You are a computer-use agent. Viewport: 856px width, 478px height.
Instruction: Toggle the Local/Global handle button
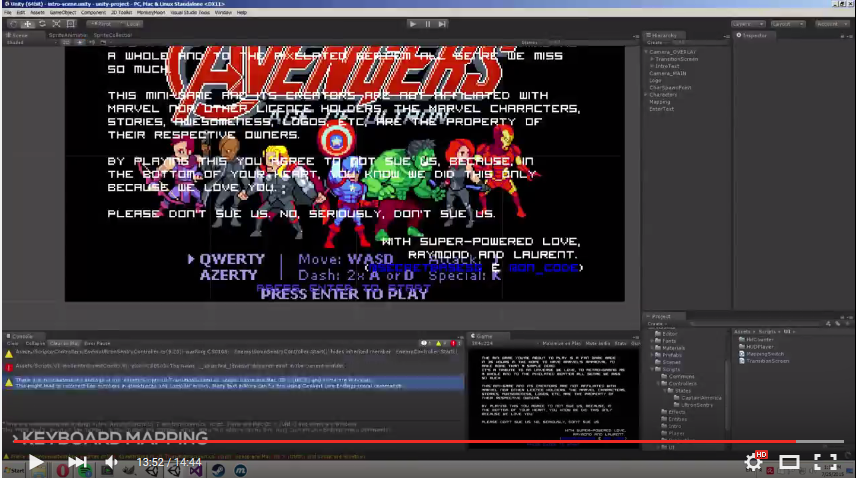pos(130,24)
